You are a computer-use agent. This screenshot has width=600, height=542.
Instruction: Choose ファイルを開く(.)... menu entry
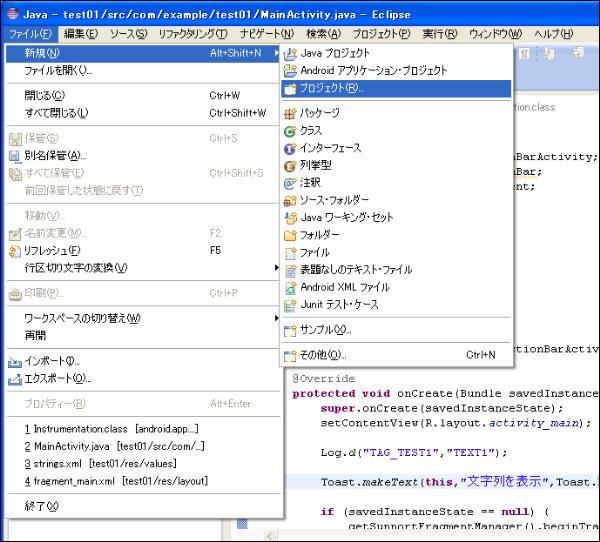coord(143,70)
